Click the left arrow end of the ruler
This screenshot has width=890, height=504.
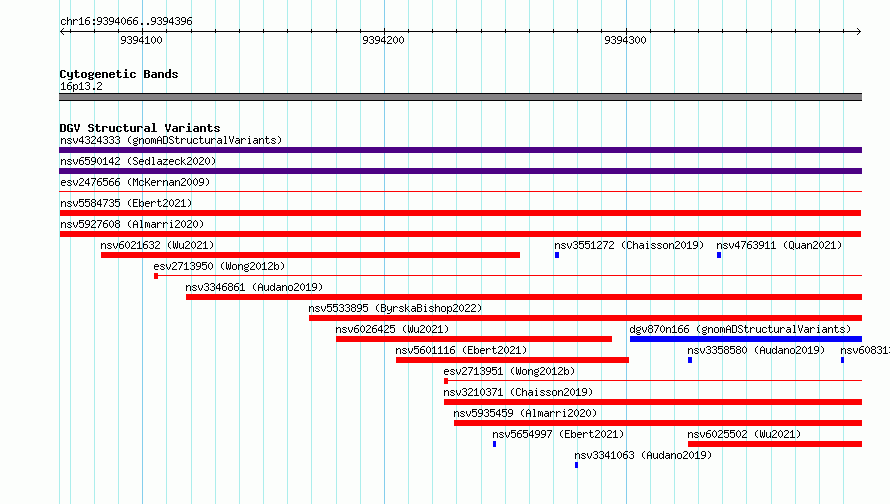62,31
